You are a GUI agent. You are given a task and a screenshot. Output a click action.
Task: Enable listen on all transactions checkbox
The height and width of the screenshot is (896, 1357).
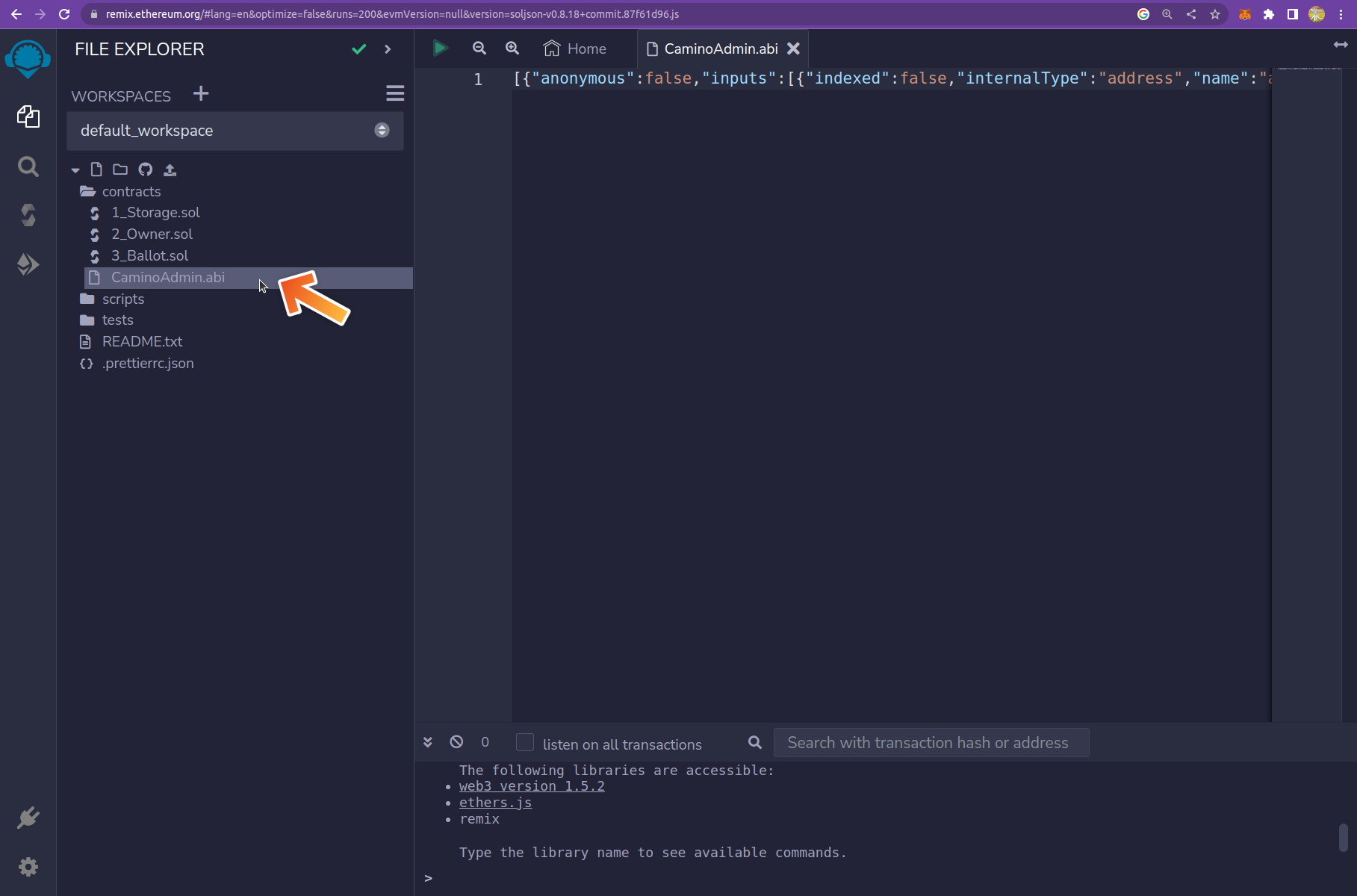(x=525, y=742)
